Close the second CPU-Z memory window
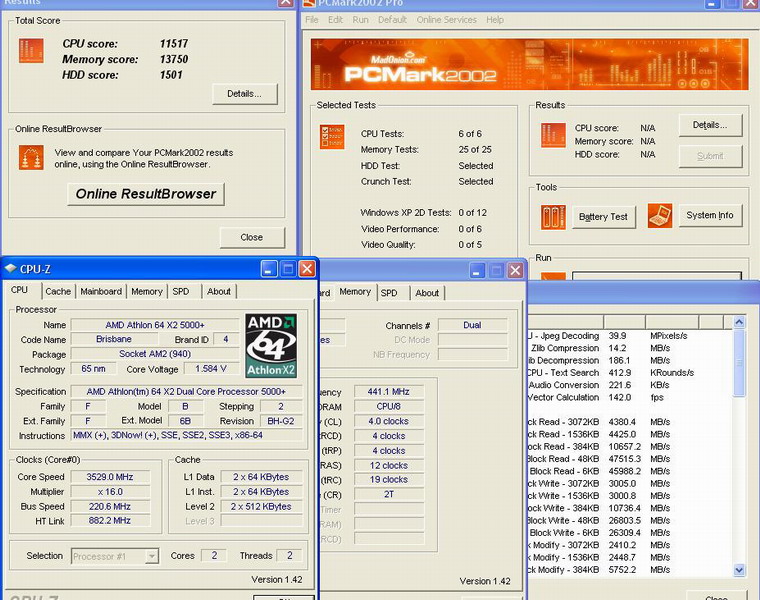The height and width of the screenshot is (600, 760). (515, 270)
